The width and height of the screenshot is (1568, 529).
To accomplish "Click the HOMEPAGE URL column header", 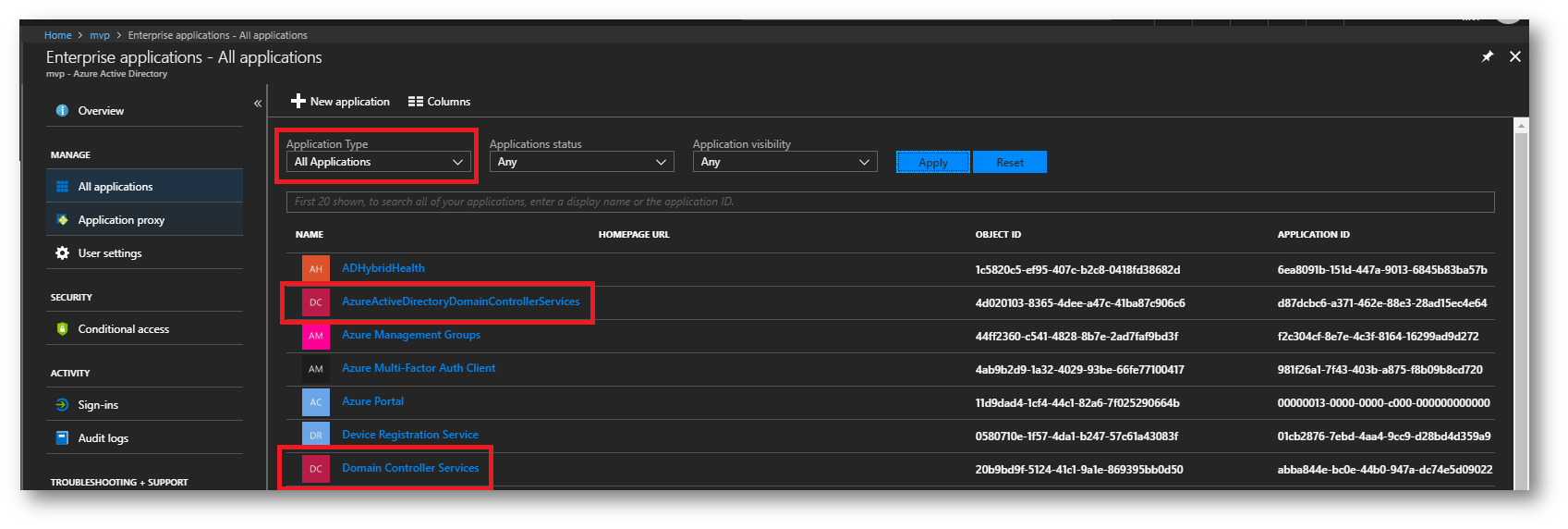I will 634,235.
